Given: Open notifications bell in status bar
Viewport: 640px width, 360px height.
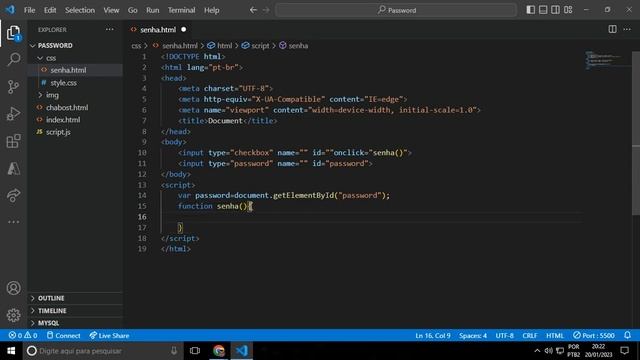Looking at the screenshot, I should pyautogui.click(x=627, y=335).
